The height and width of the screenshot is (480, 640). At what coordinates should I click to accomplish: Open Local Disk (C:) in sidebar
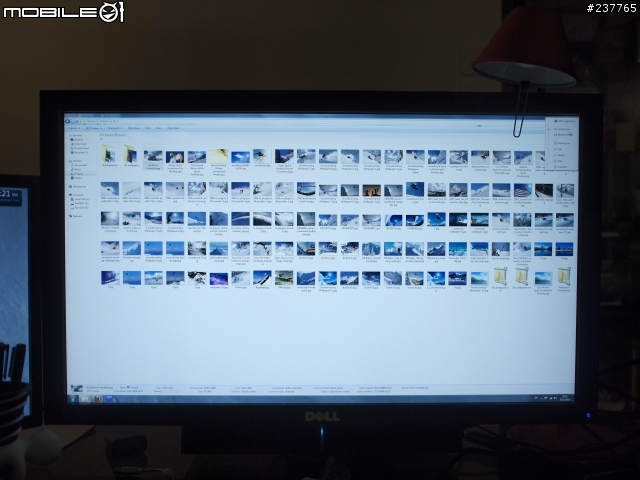click(81, 199)
